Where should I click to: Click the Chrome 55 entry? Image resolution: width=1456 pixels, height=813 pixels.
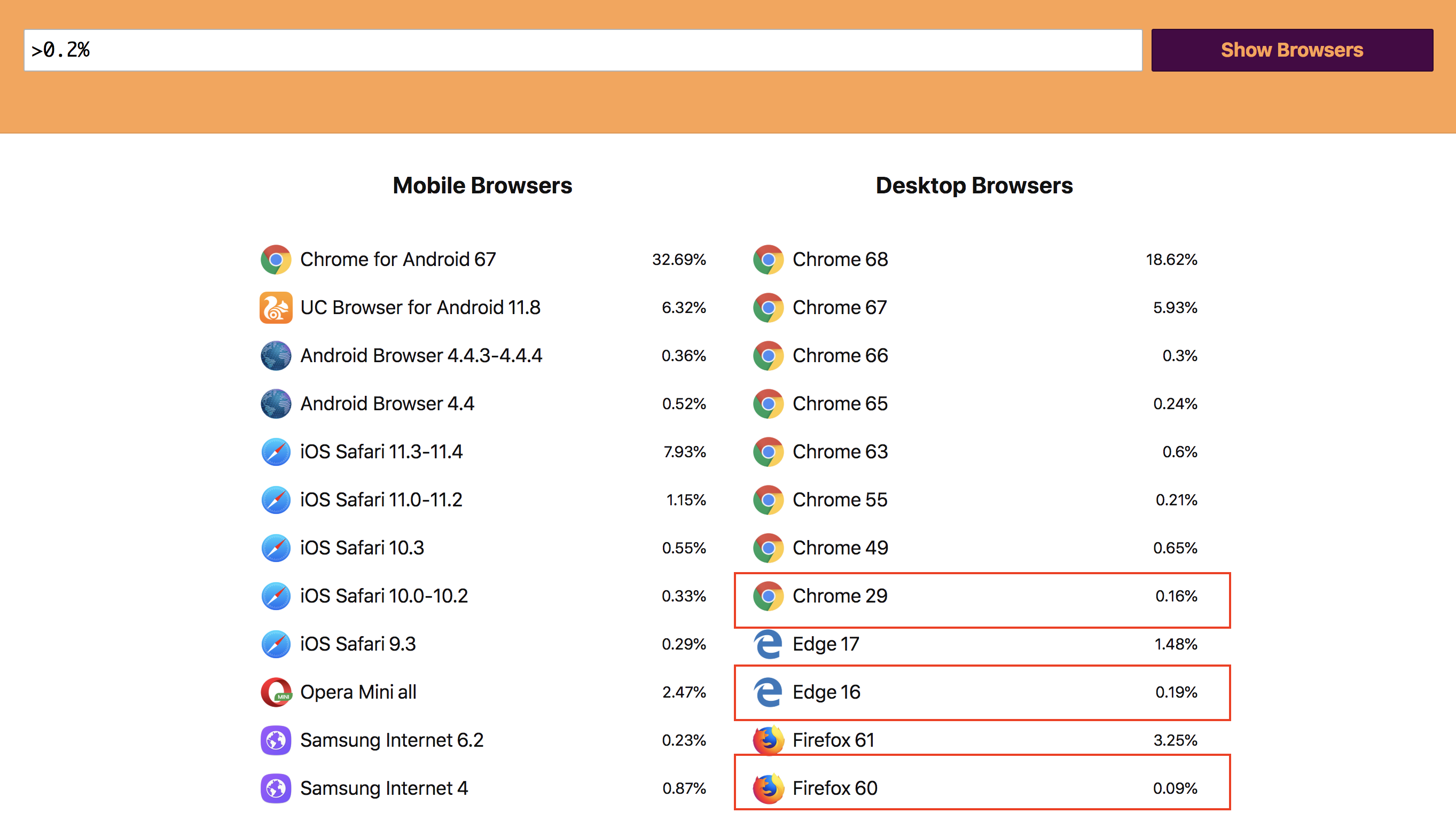(840, 499)
